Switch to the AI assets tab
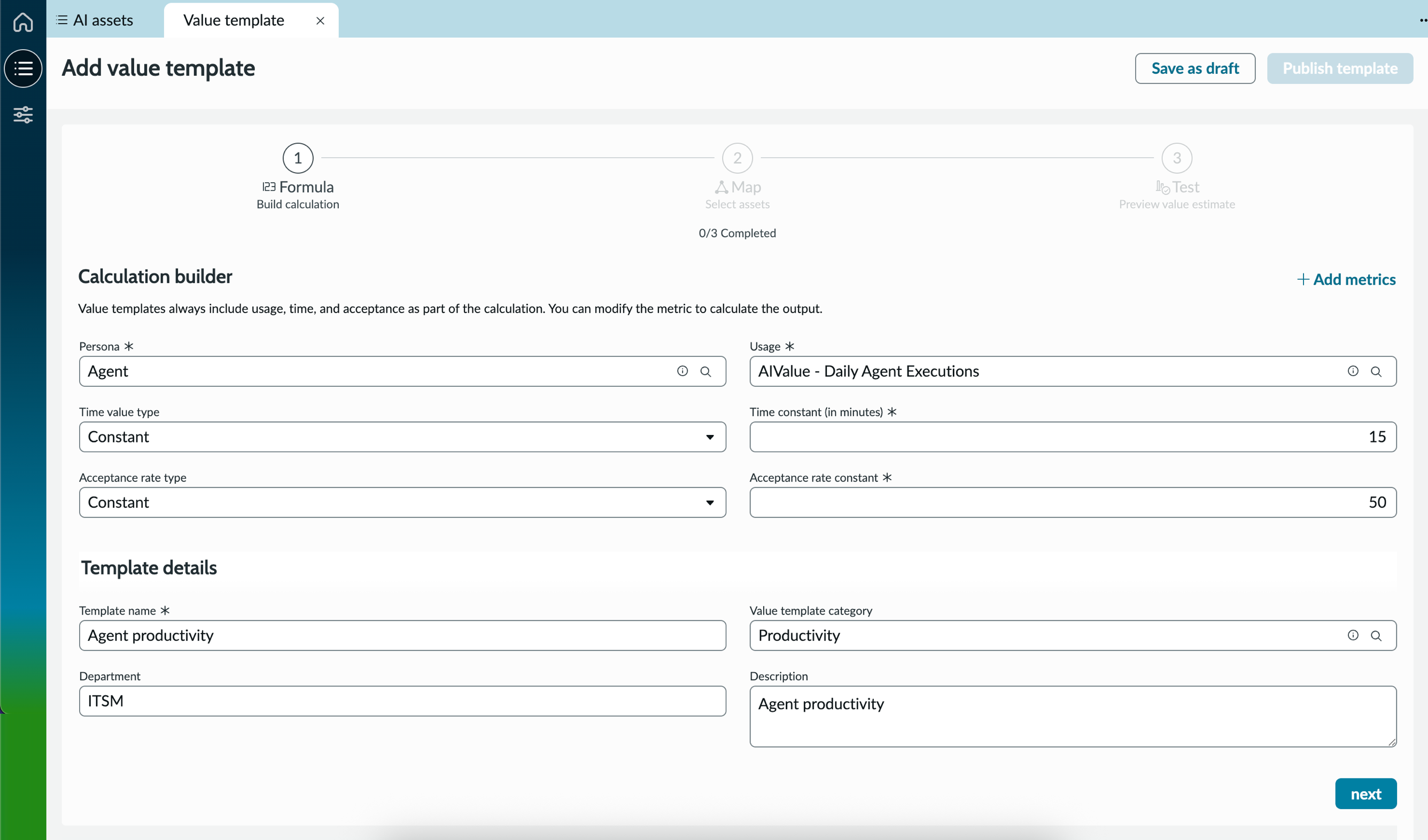The height and width of the screenshot is (840, 1428). pos(96,20)
